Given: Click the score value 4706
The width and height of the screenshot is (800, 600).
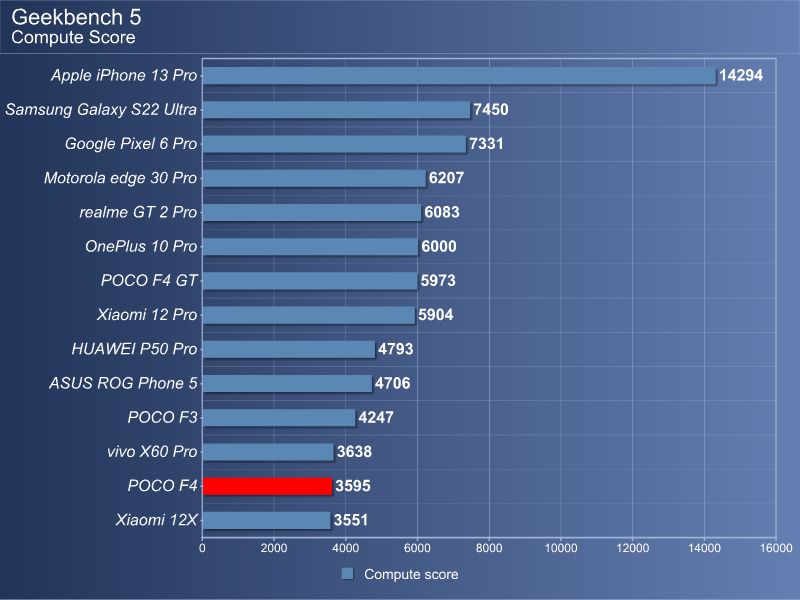Looking at the screenshot, I should coord(392,383).
